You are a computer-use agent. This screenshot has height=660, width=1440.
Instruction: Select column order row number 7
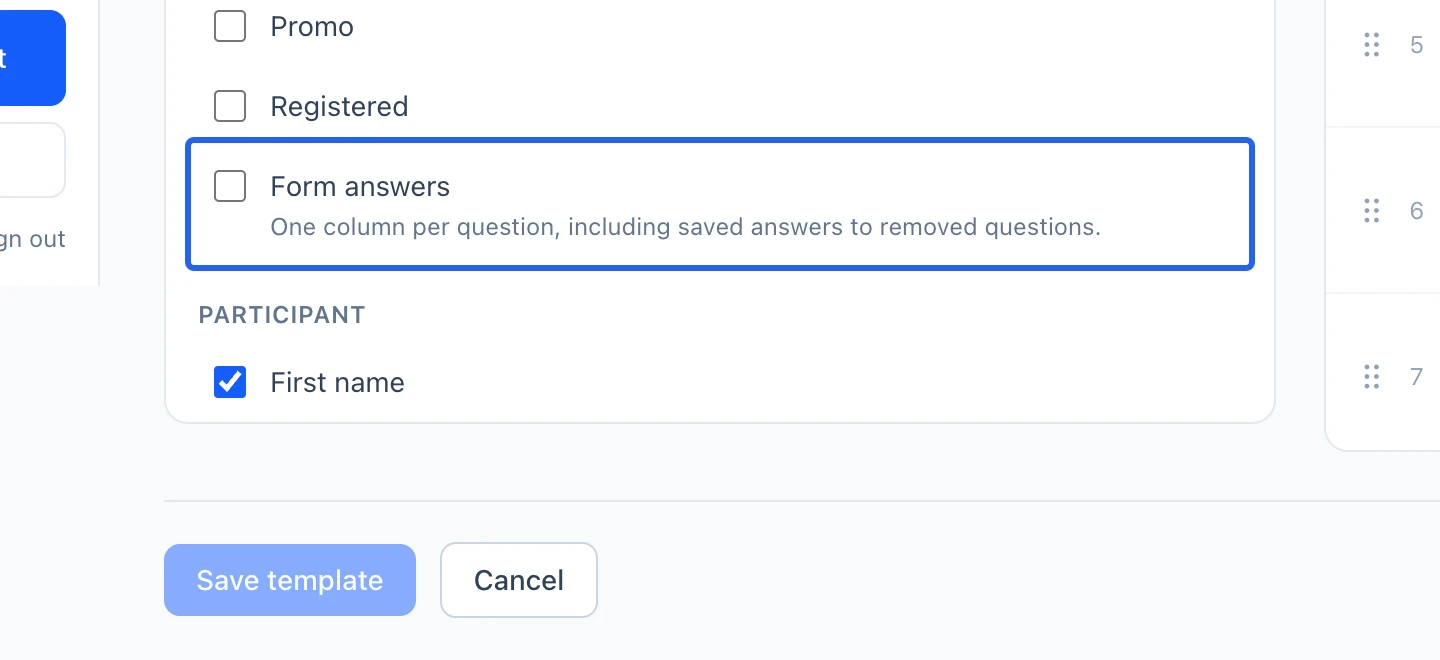(x=1416, y=377)
